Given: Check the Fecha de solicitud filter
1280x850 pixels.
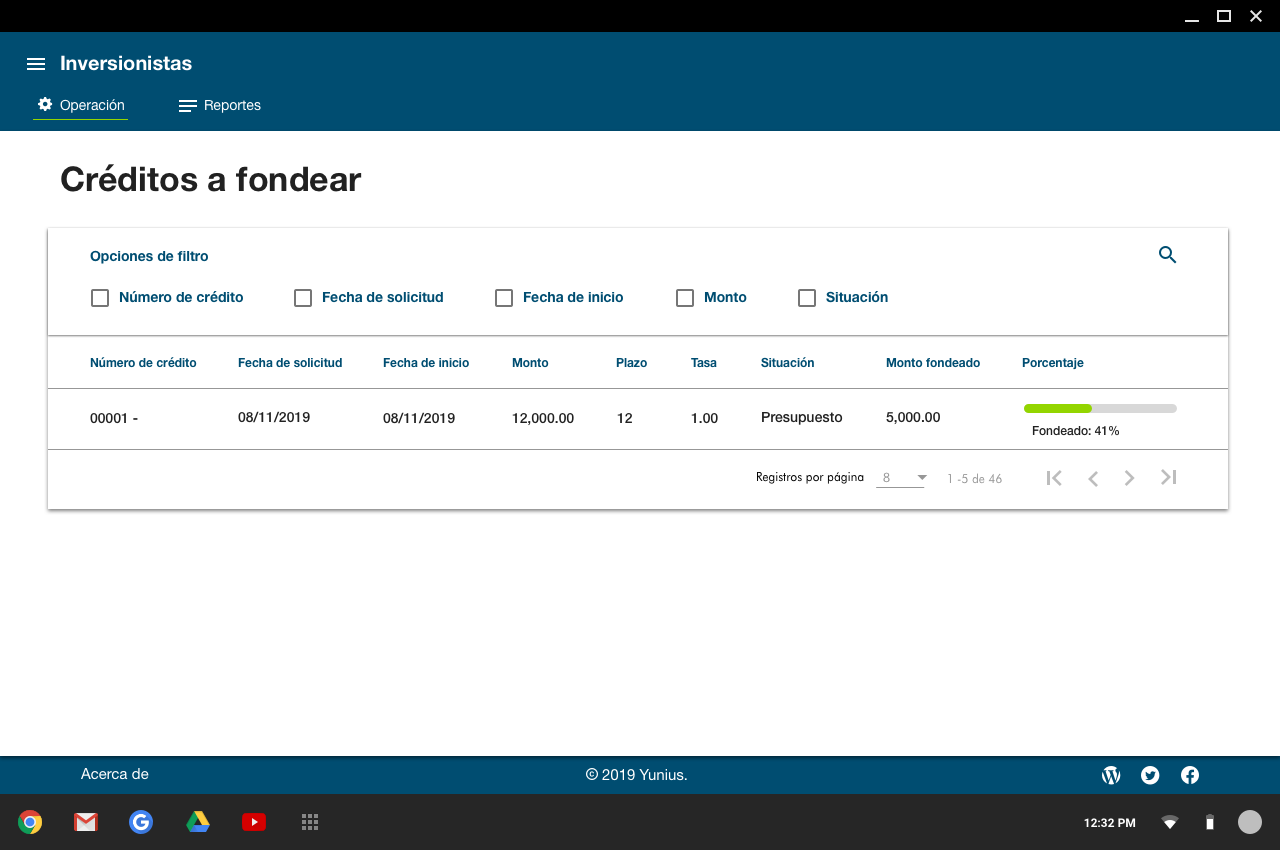Looking at the screenshot, I should coord(303,298).
